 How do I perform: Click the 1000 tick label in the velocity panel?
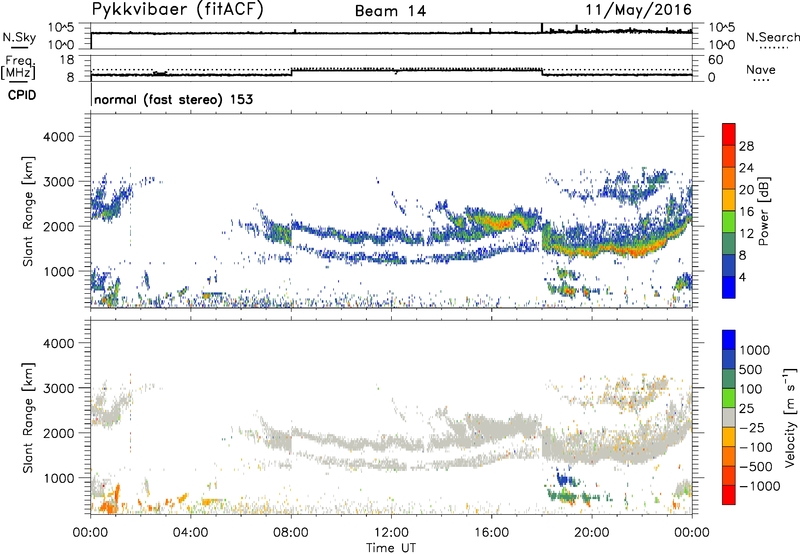click(x=59, y=478)
